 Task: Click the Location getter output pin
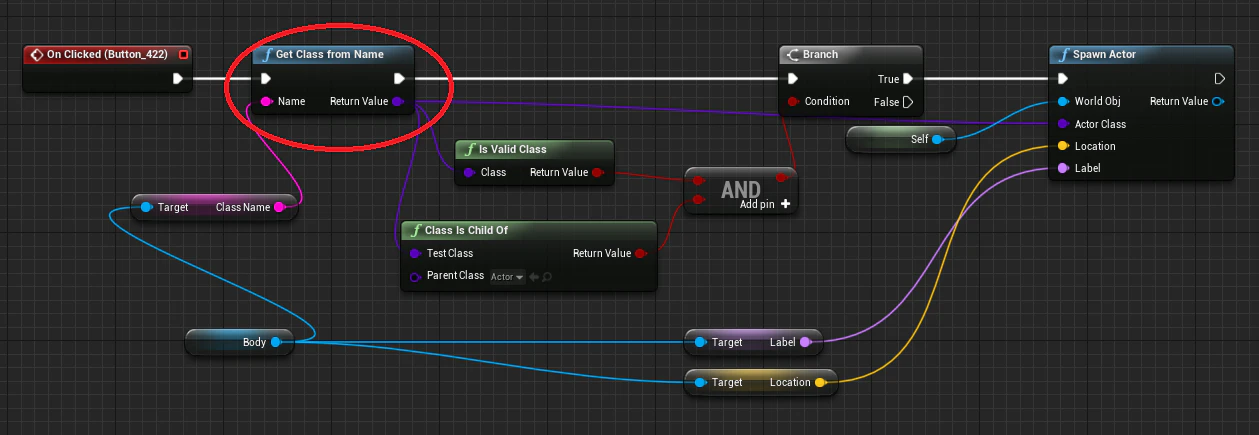[x=820, y=382]
